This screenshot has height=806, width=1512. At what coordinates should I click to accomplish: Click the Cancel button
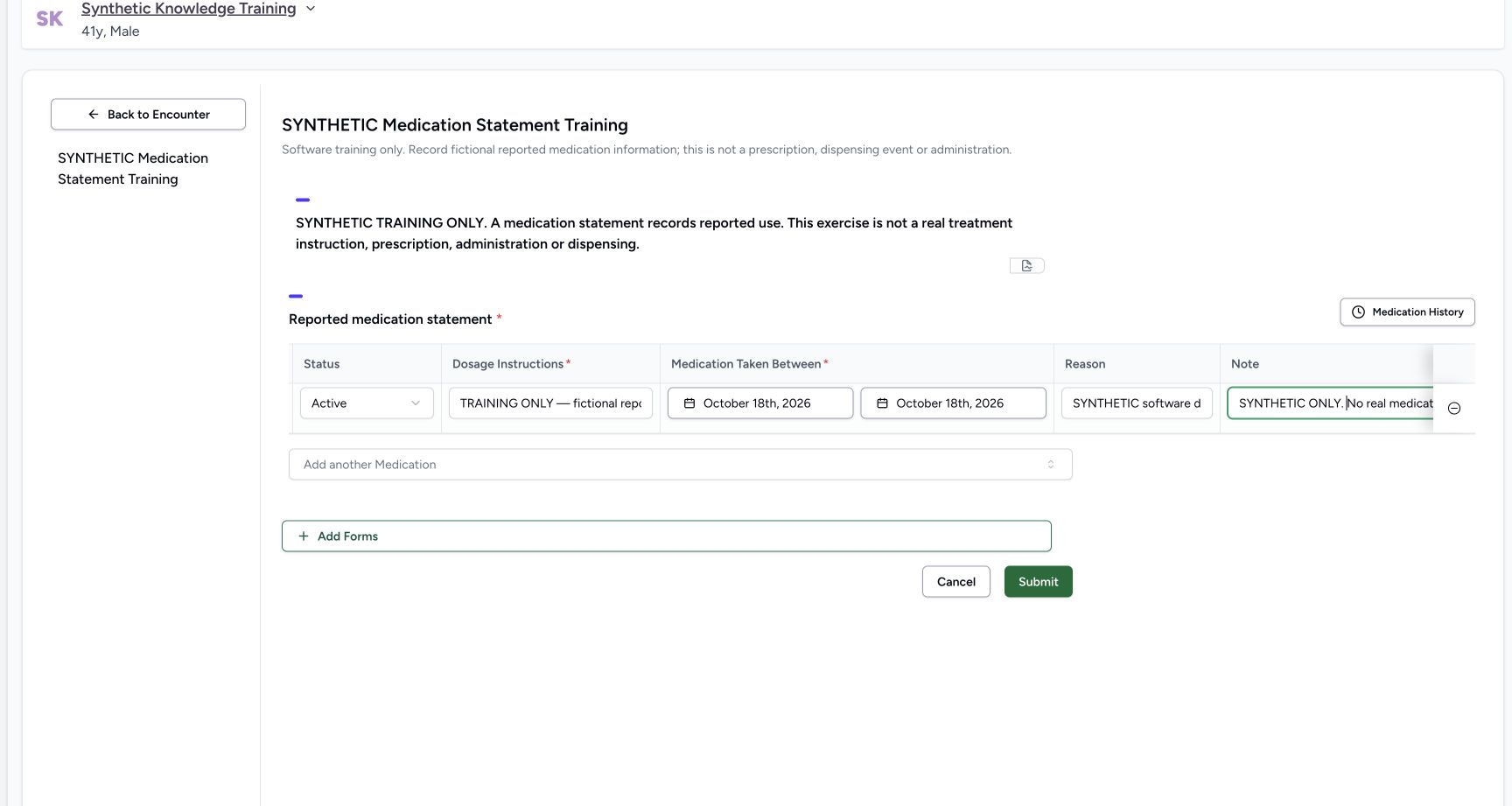956,582
